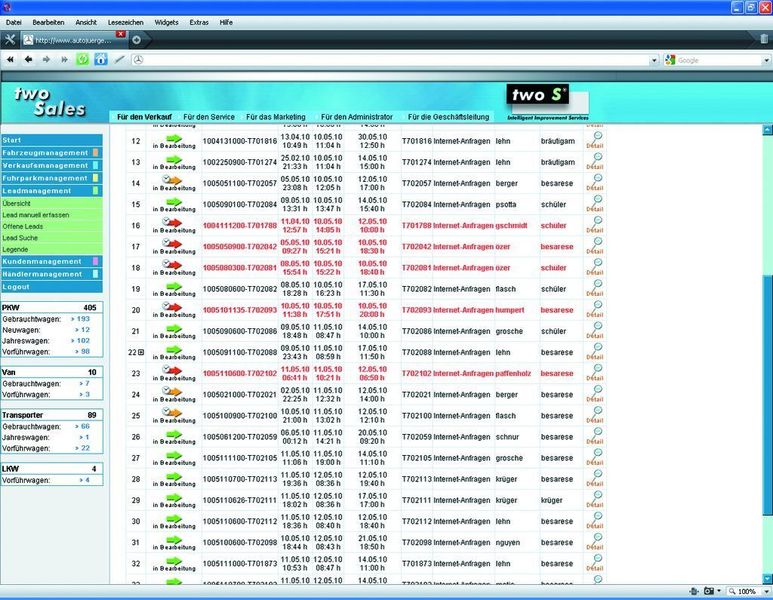Open the Bearbeiten menu
The image size is (773, 600).
click(48, 23)
